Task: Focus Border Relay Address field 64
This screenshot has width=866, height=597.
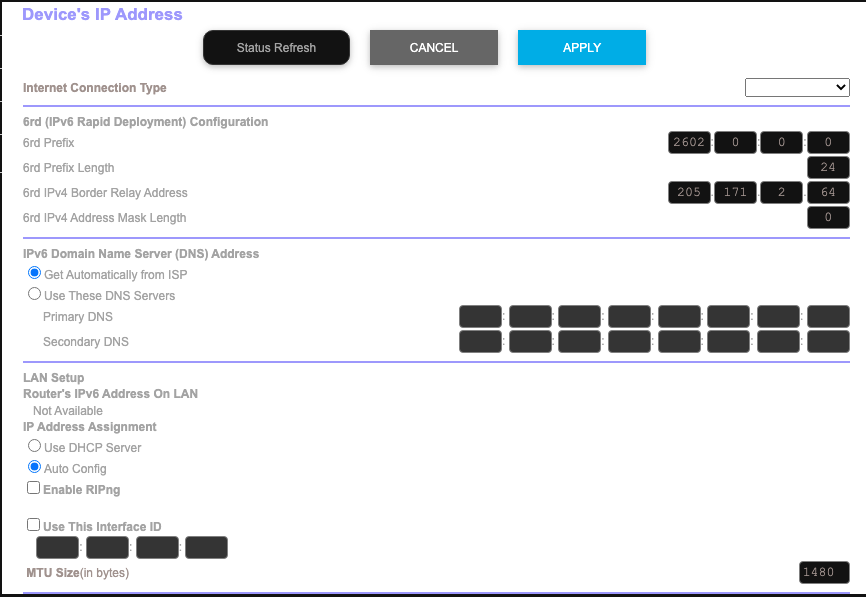Action: 828,192
